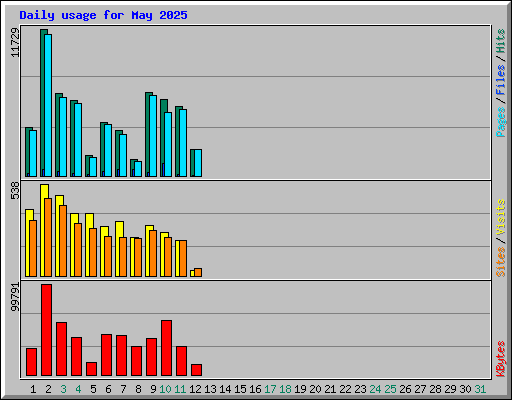Click green day 11 label

[180, 389]
